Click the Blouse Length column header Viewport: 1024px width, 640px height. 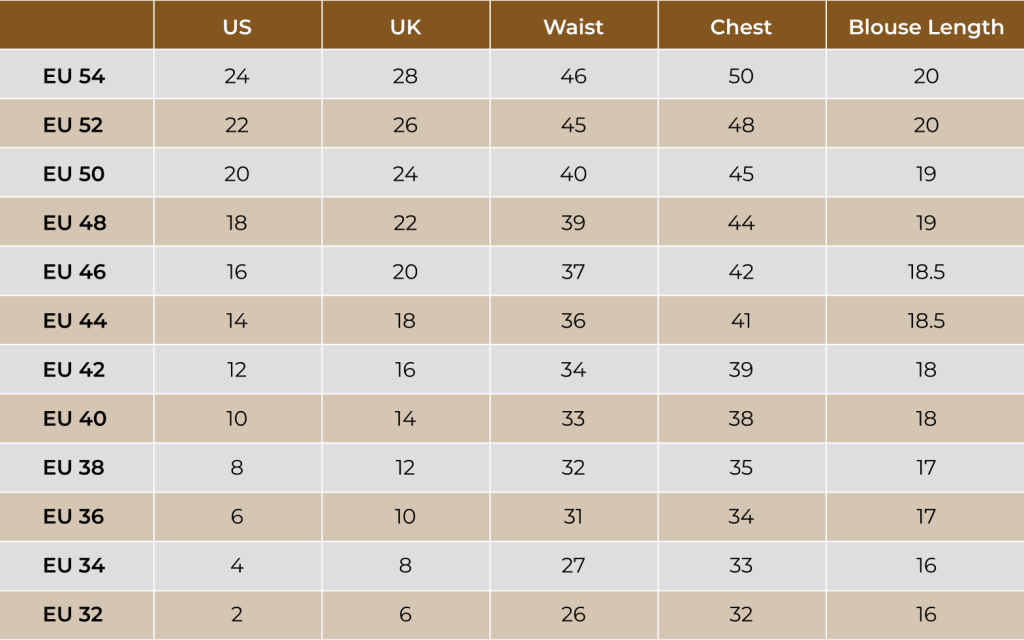click(926, 27)
